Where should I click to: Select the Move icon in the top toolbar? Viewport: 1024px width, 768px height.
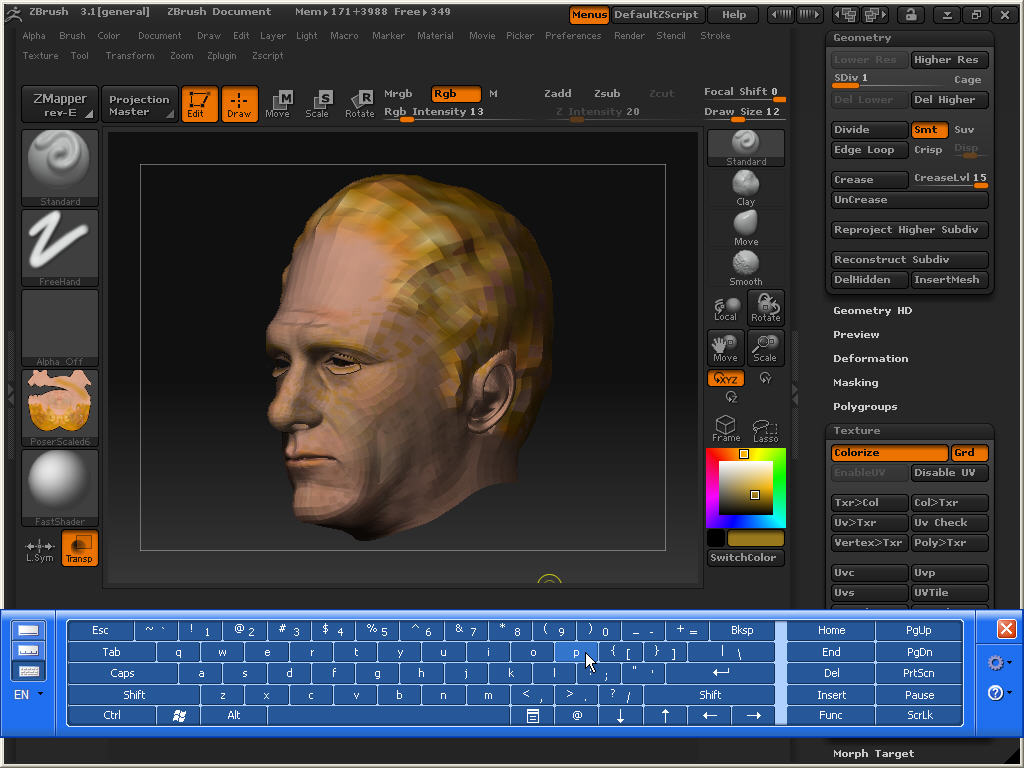(278, 103)
